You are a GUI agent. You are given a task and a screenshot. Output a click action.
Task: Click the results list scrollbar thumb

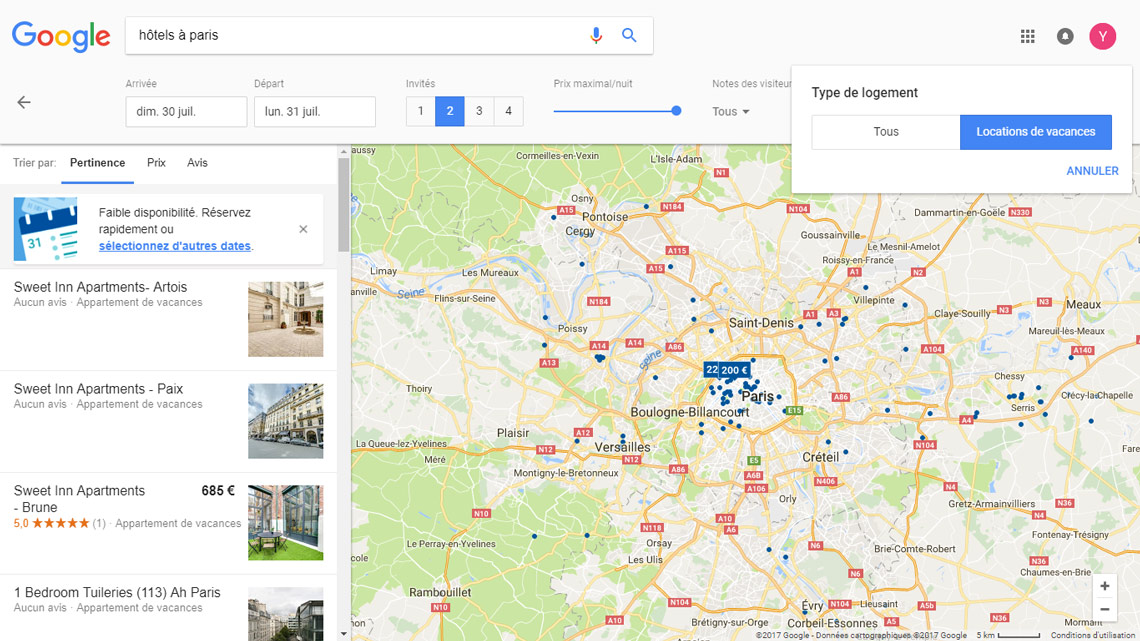[x=344, y=205]
